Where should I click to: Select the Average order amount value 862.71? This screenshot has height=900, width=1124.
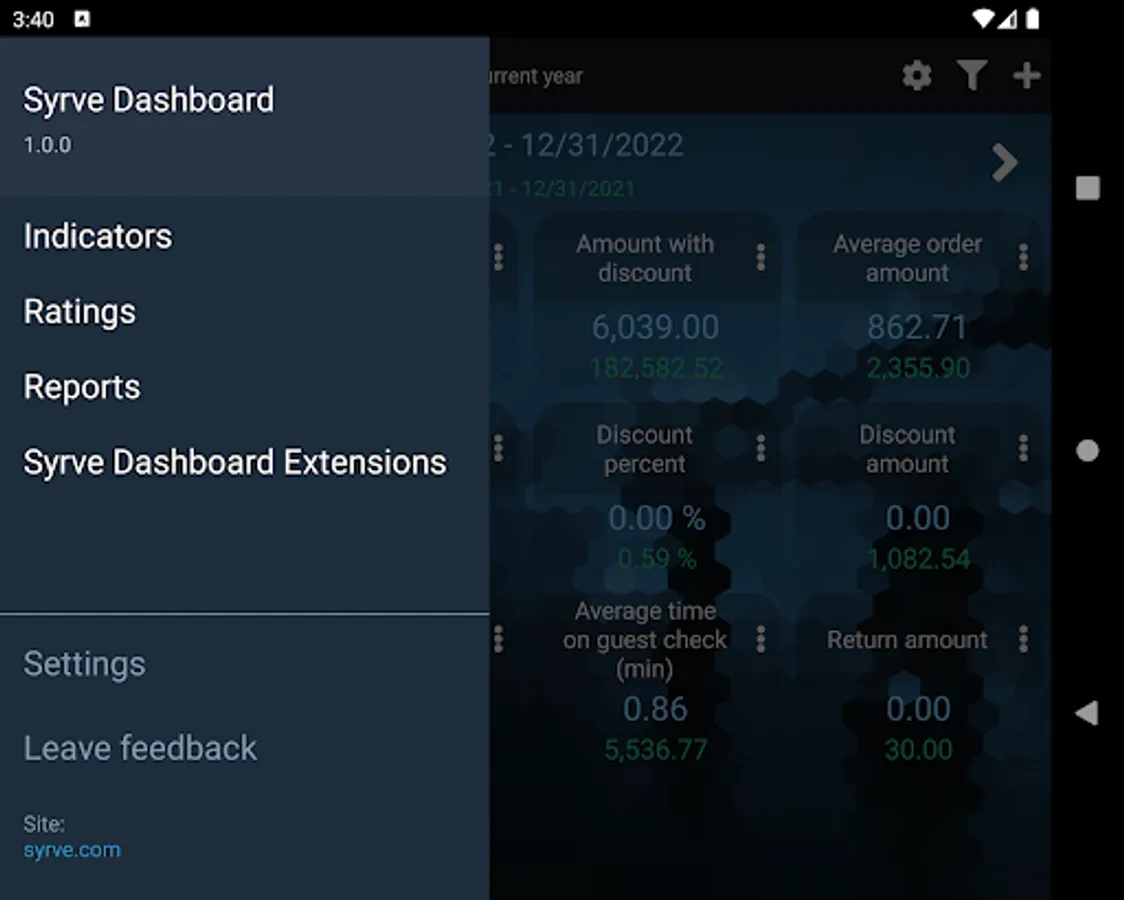pyautogui.click(x=918, y=327)
